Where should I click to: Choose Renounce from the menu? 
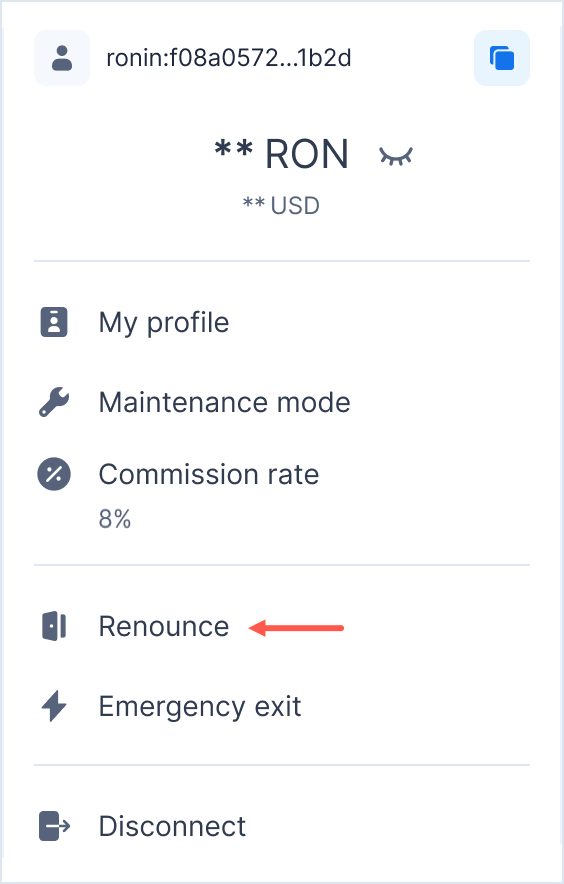click(x=282, y=626)
